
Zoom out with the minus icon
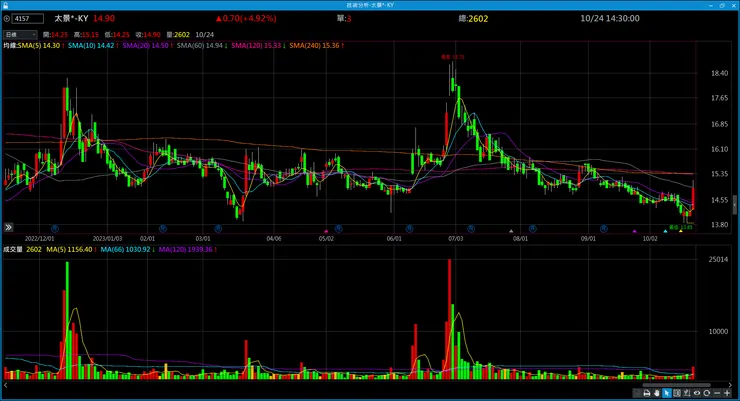[x=717, y=393]
